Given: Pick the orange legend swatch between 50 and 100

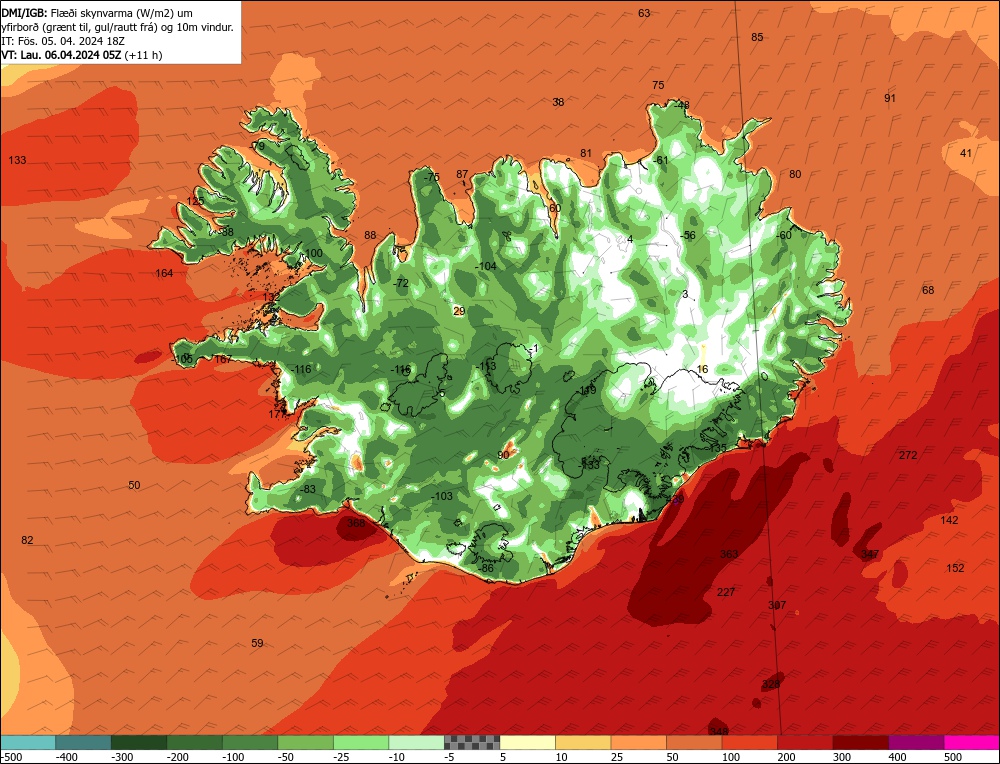Looking at the screenshot, I should tap(694, 742).
